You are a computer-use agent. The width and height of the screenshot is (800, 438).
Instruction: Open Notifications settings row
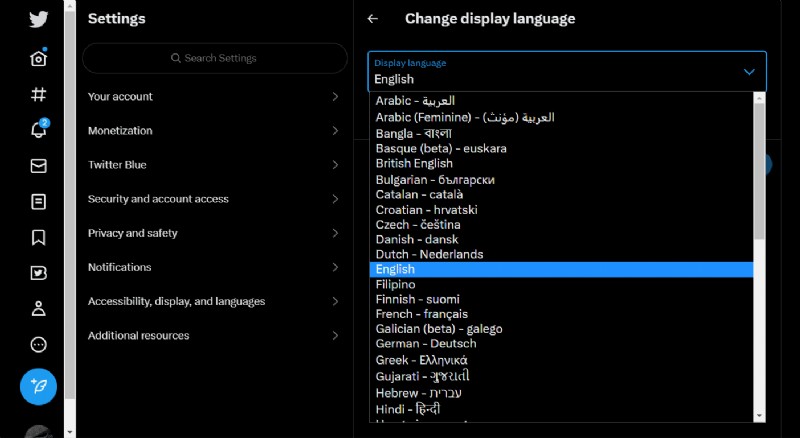click(214, 267)
